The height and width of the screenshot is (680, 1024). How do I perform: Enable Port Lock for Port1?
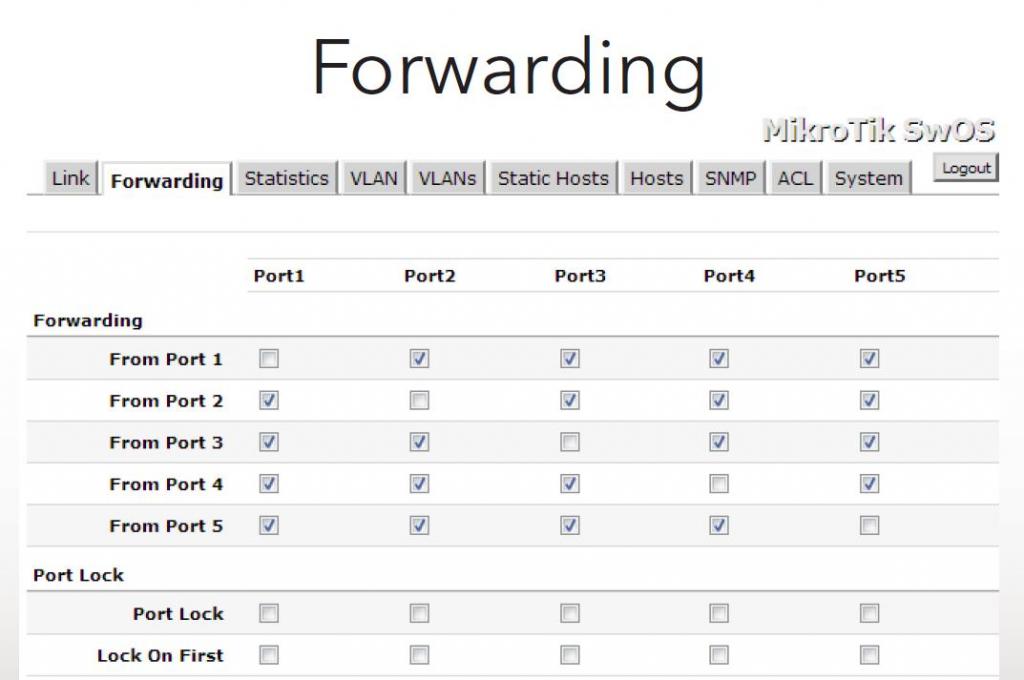point(269,613)
